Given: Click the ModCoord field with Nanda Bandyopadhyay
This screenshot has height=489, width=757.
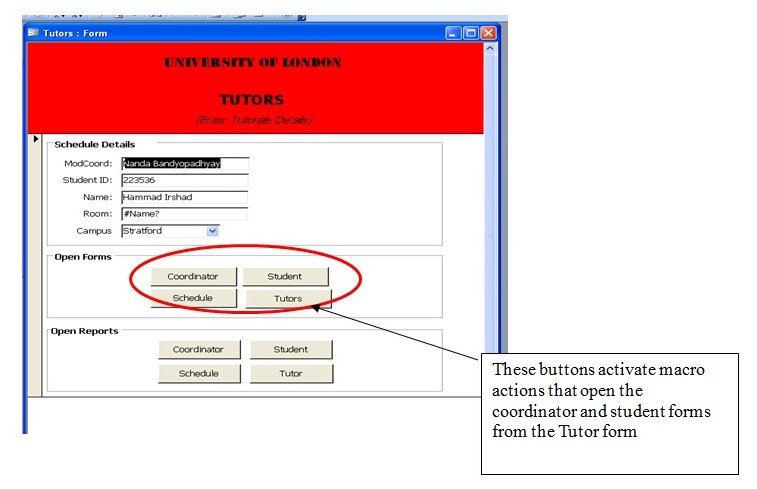Looking at the screenshot, I should point(184,164).
